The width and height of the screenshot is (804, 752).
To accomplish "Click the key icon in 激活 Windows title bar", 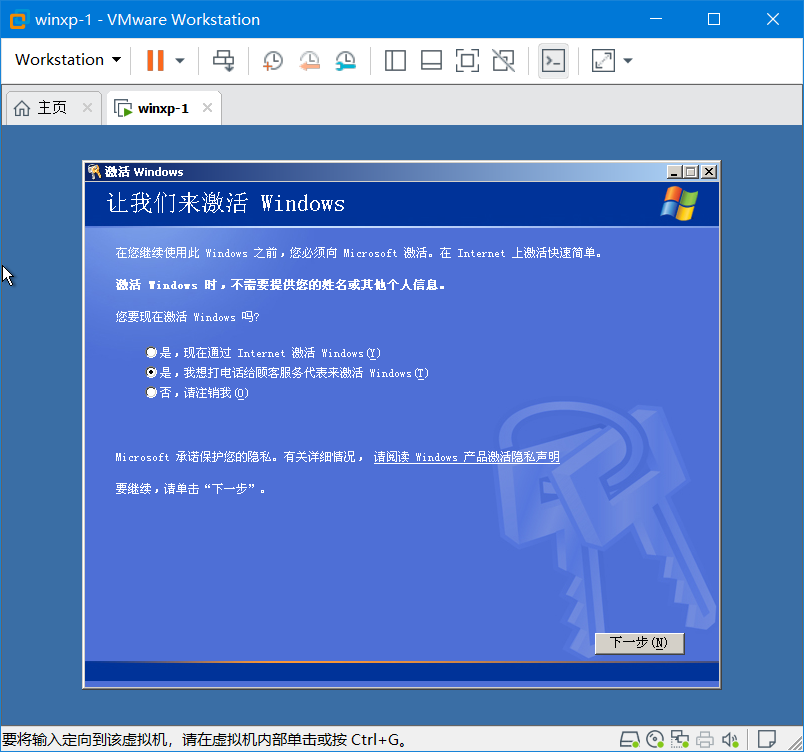I will pos(94,172).
